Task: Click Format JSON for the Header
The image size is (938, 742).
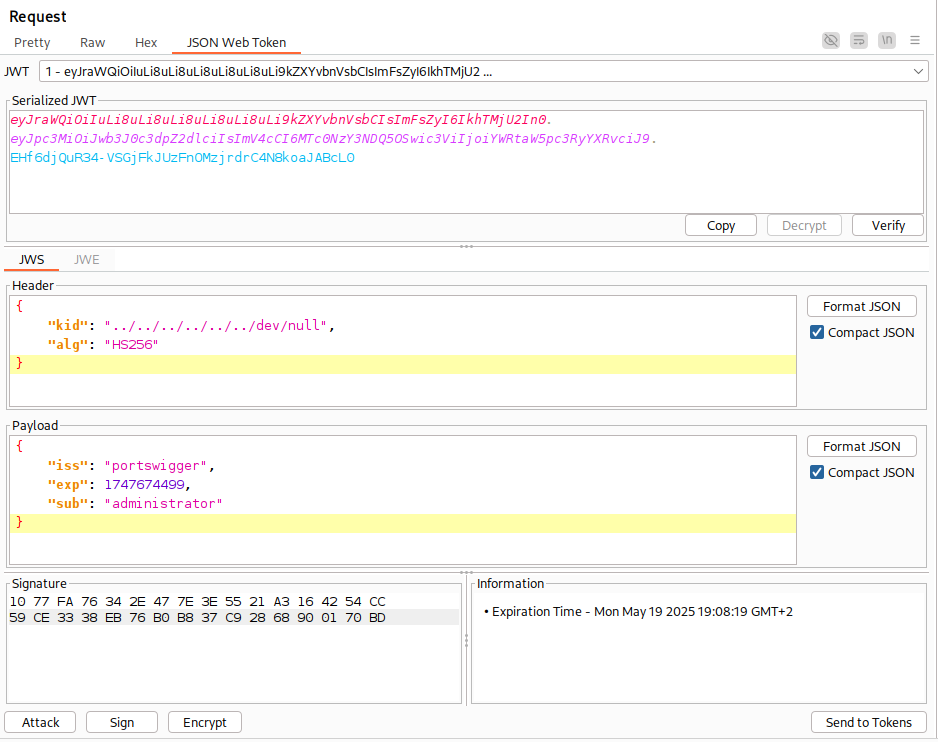Action: pos(861,306)
